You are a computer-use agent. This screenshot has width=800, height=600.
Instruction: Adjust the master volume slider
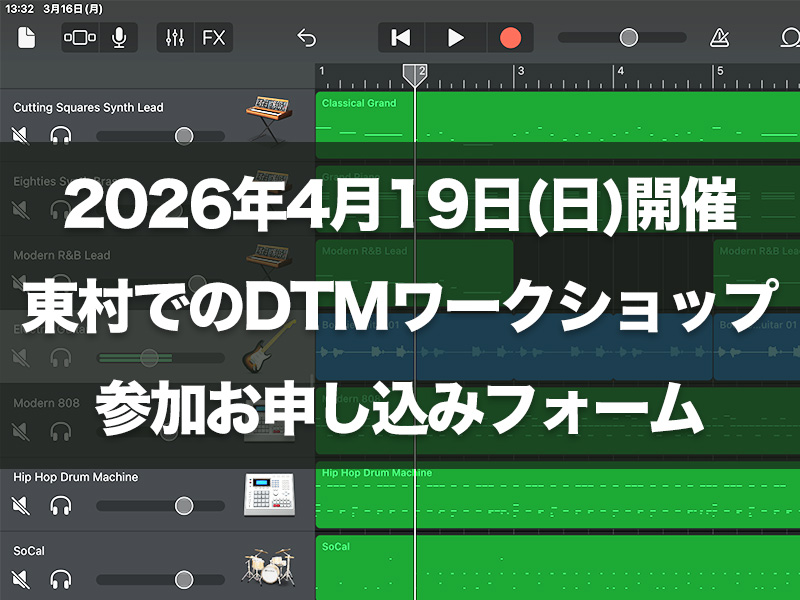click(x=628, y=38)
